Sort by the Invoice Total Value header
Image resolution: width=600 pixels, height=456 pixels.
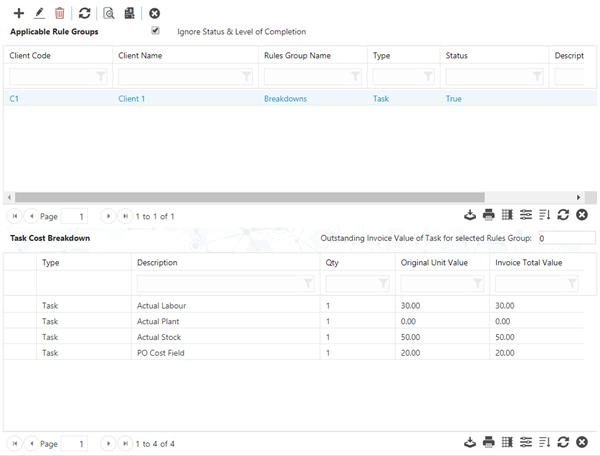(x=528, y=263)
